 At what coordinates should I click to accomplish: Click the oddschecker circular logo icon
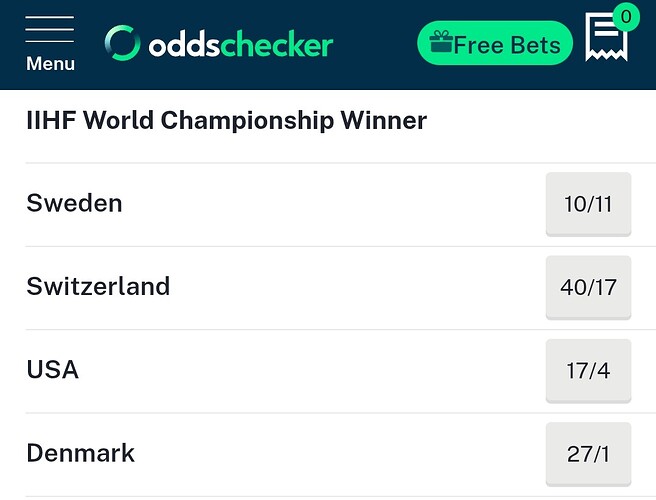click(122, 43)
